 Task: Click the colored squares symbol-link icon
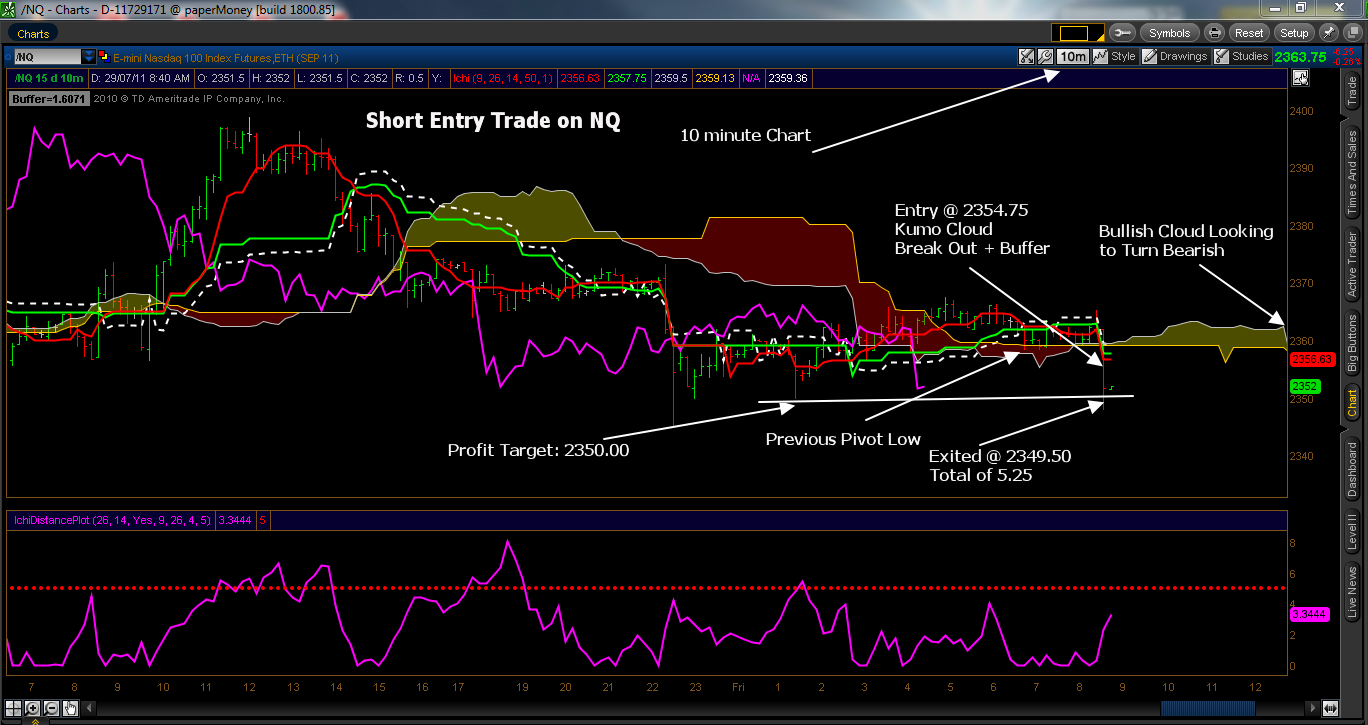pyautogui.click(x=104, y=57)
